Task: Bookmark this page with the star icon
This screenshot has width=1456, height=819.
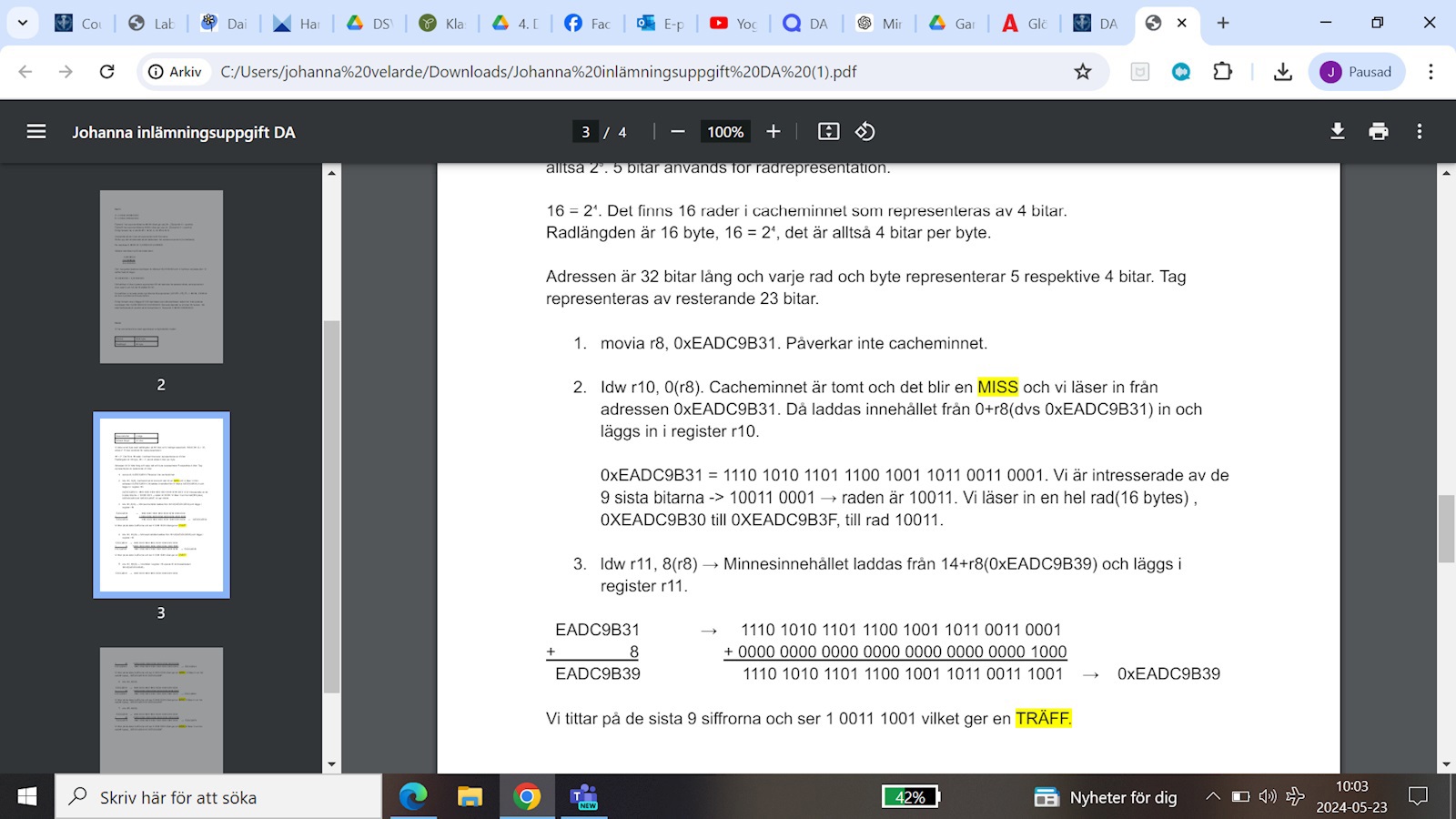Action: [1082, 72]
